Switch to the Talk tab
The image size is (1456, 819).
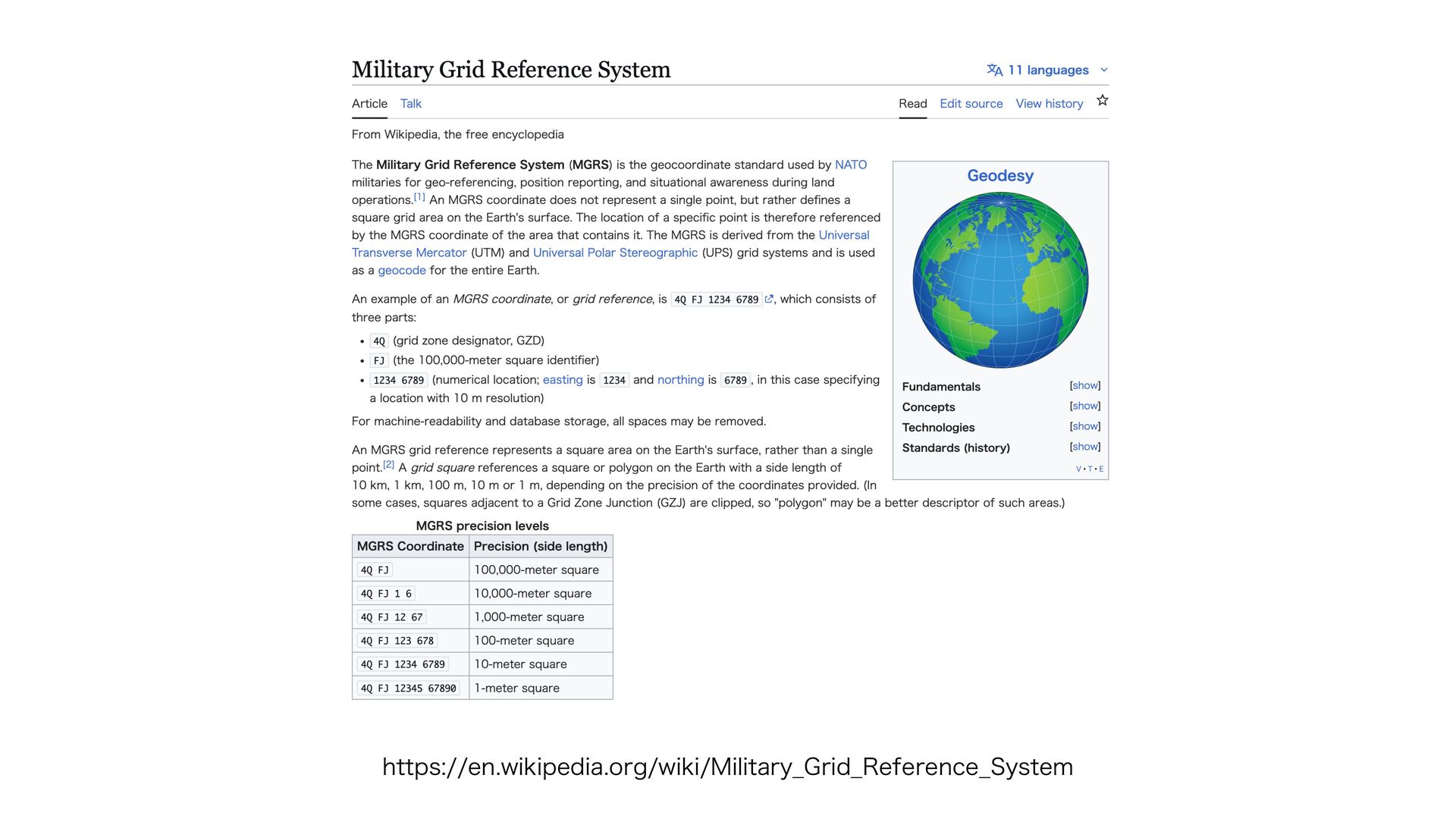point(411,104)
